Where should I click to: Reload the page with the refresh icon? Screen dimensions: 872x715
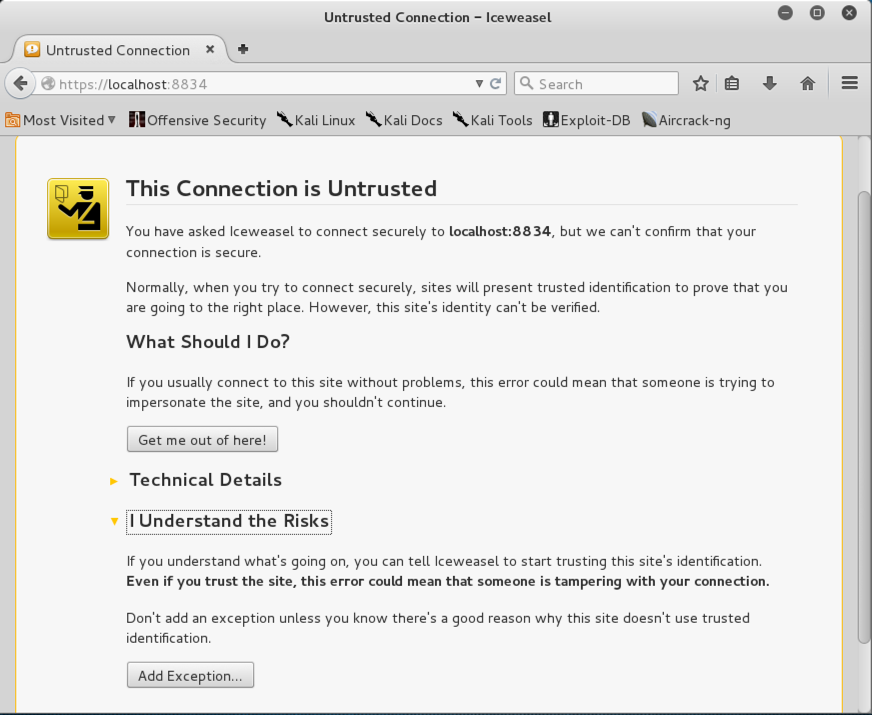496,84
